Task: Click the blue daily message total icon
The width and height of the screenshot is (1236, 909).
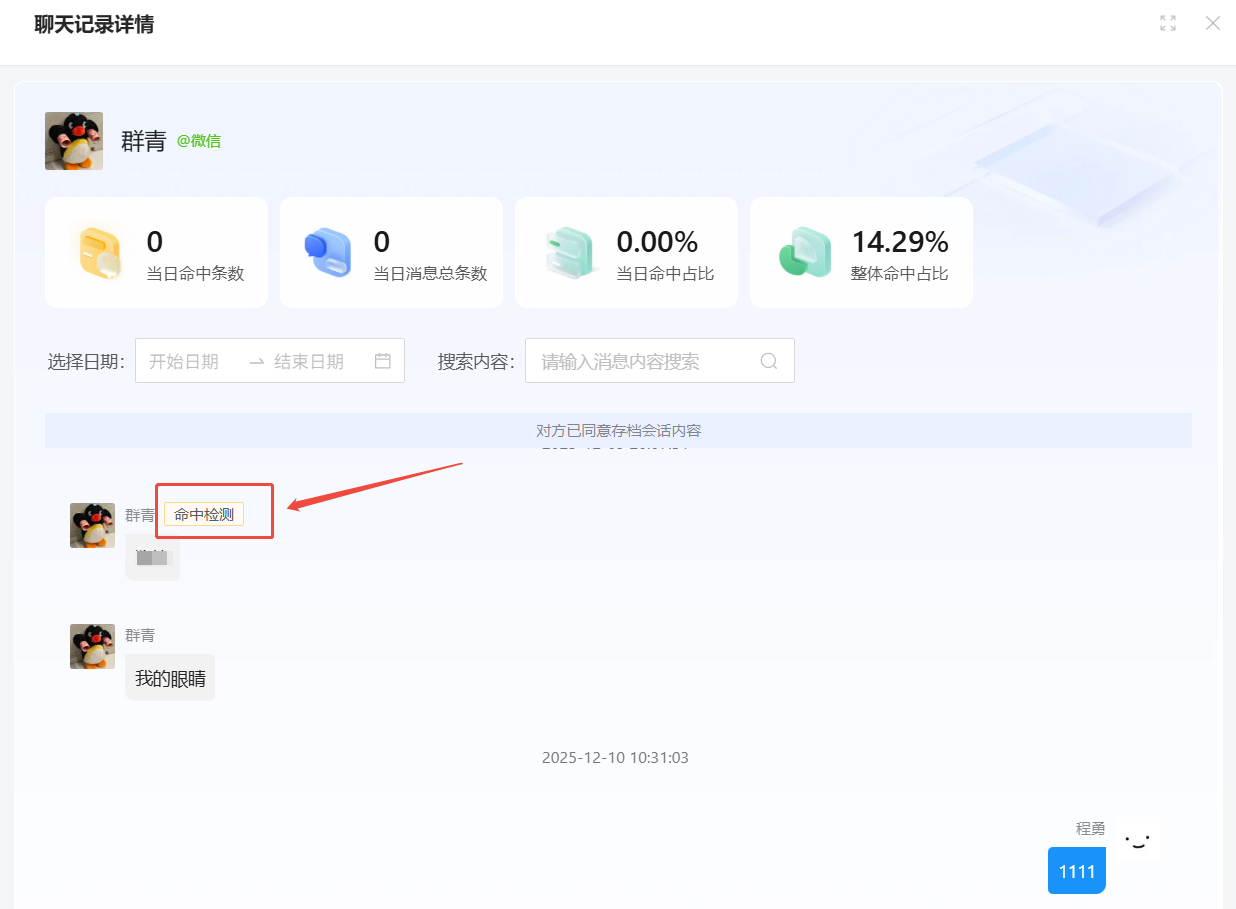Action: tap(327, 252)
